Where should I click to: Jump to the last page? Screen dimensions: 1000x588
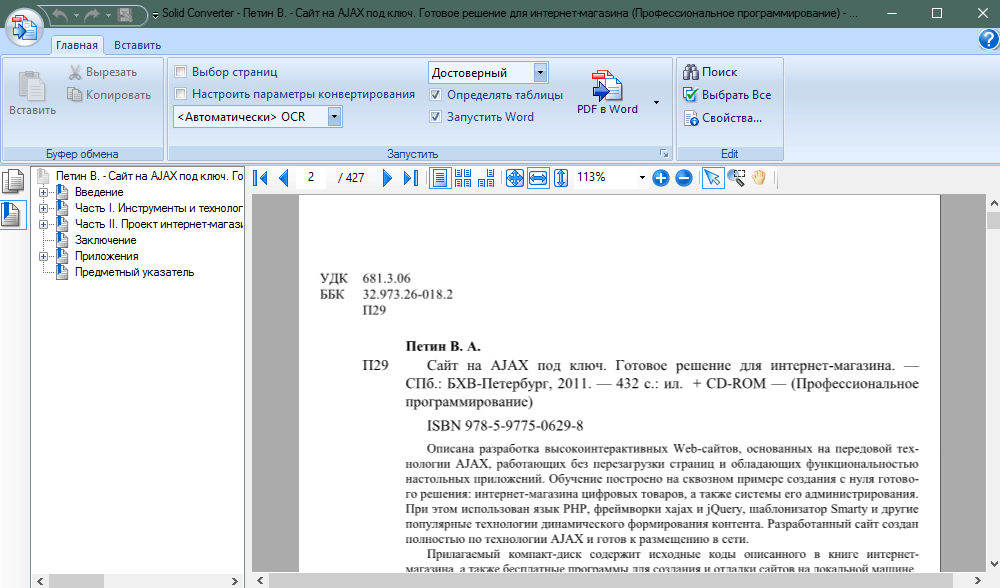(x=410, y=178)
